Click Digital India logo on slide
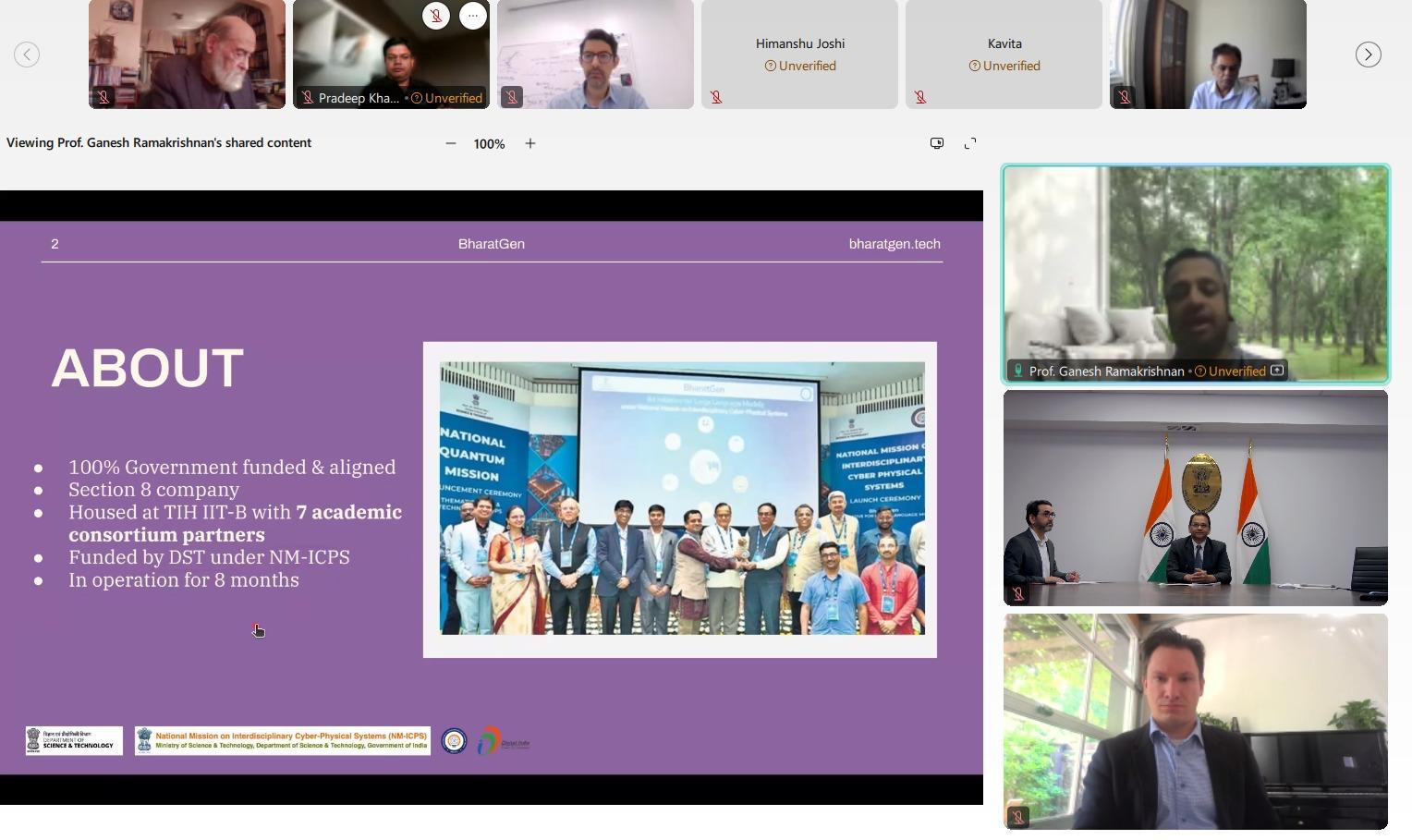 point(504,741)
